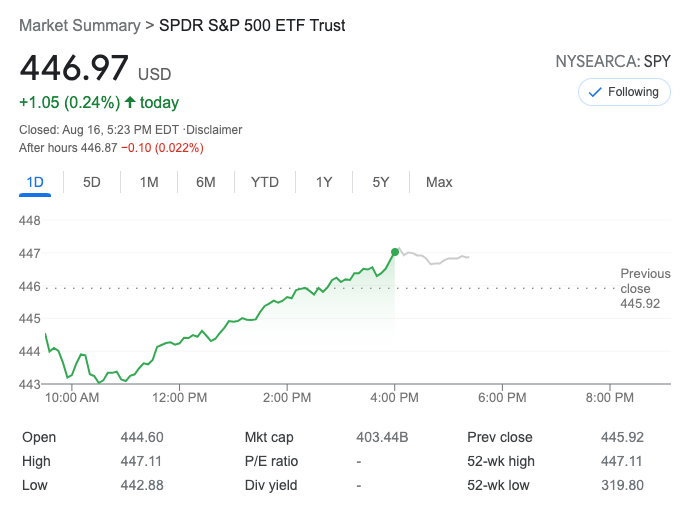This screenshot has height=507, width=693.
Task: Click the checkmark icon in Following button
Action: pos(595,92)
